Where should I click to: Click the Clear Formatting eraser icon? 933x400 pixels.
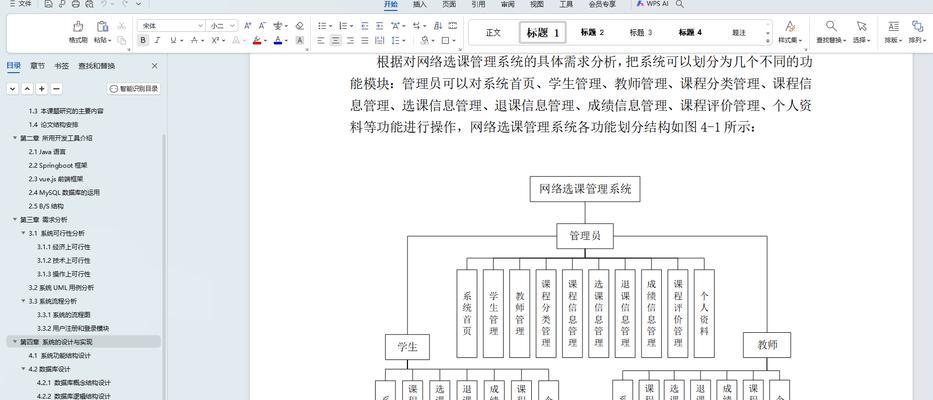(x=299, y=26)
